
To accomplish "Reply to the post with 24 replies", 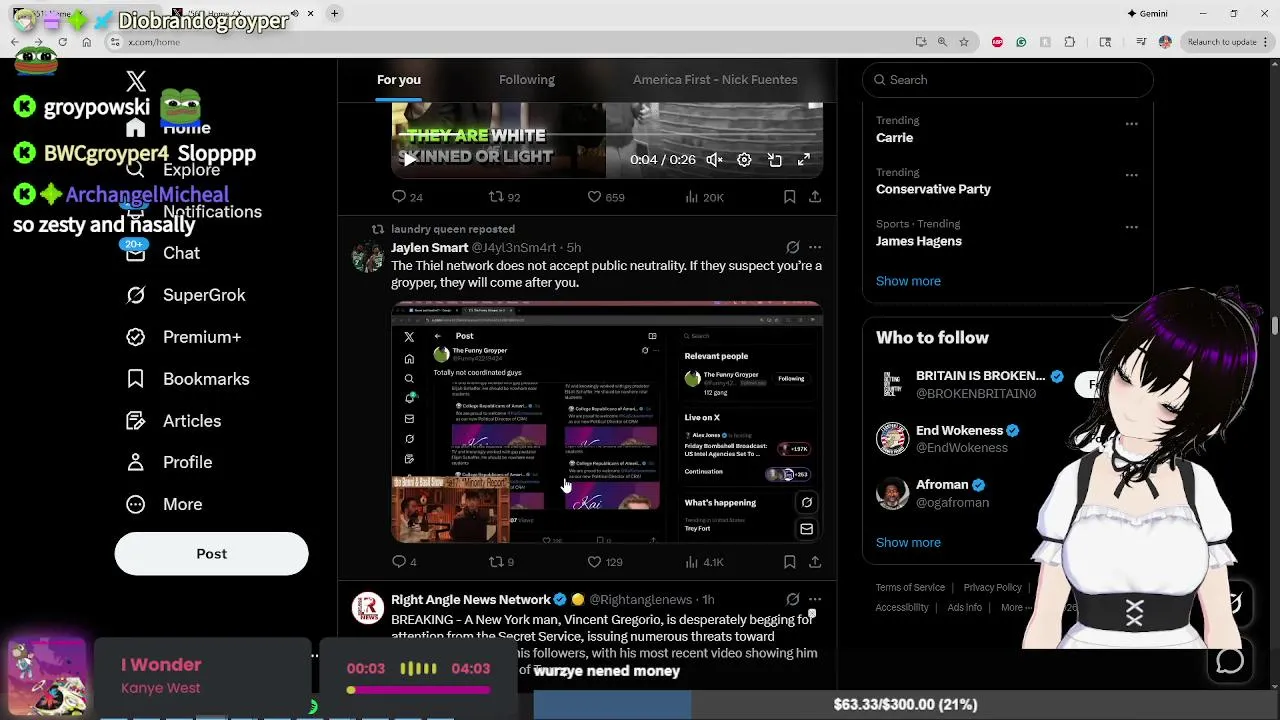I will pyautogui.click(x=407, y=197).
